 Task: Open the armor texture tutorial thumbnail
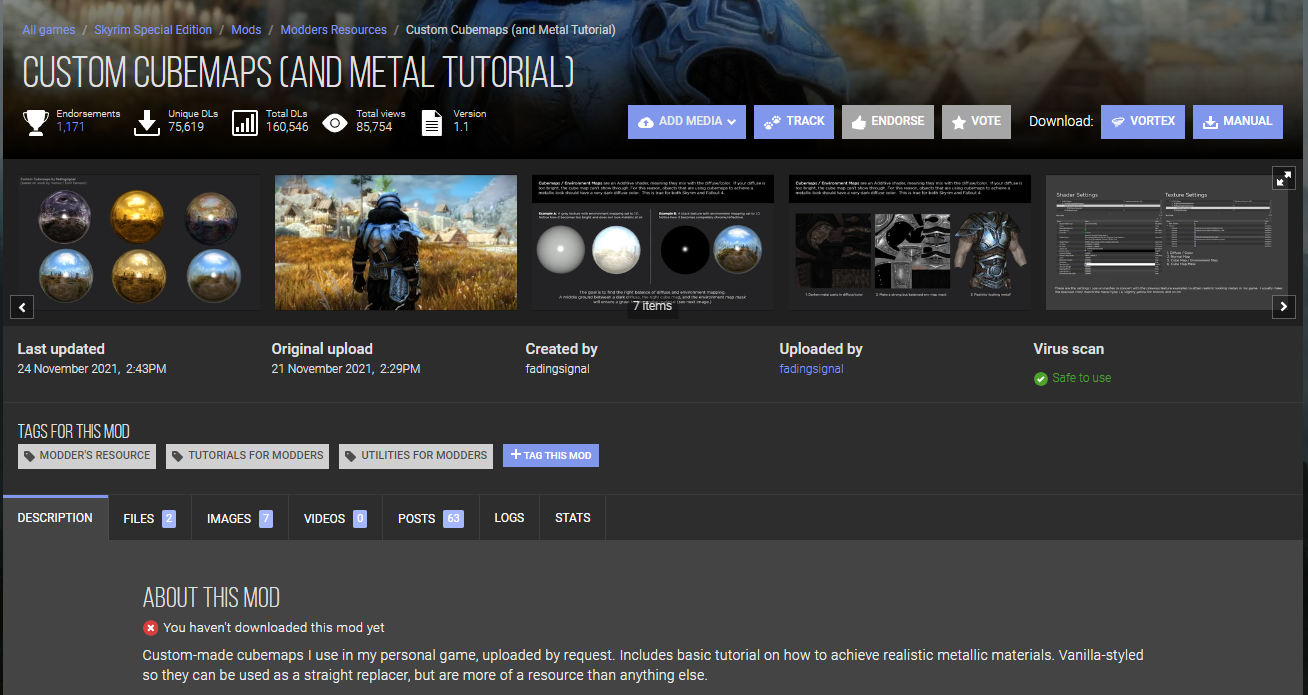pos(910,242)
